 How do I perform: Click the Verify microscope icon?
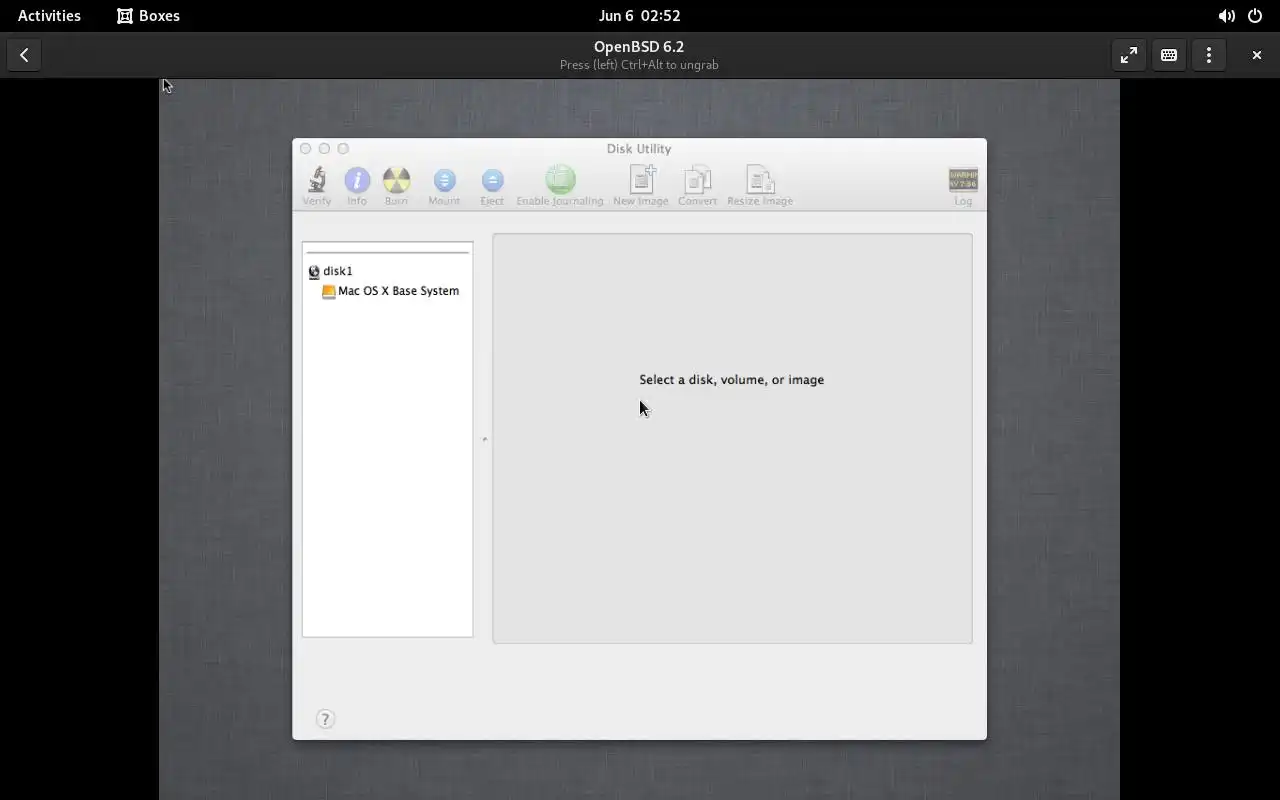(317, 180)
